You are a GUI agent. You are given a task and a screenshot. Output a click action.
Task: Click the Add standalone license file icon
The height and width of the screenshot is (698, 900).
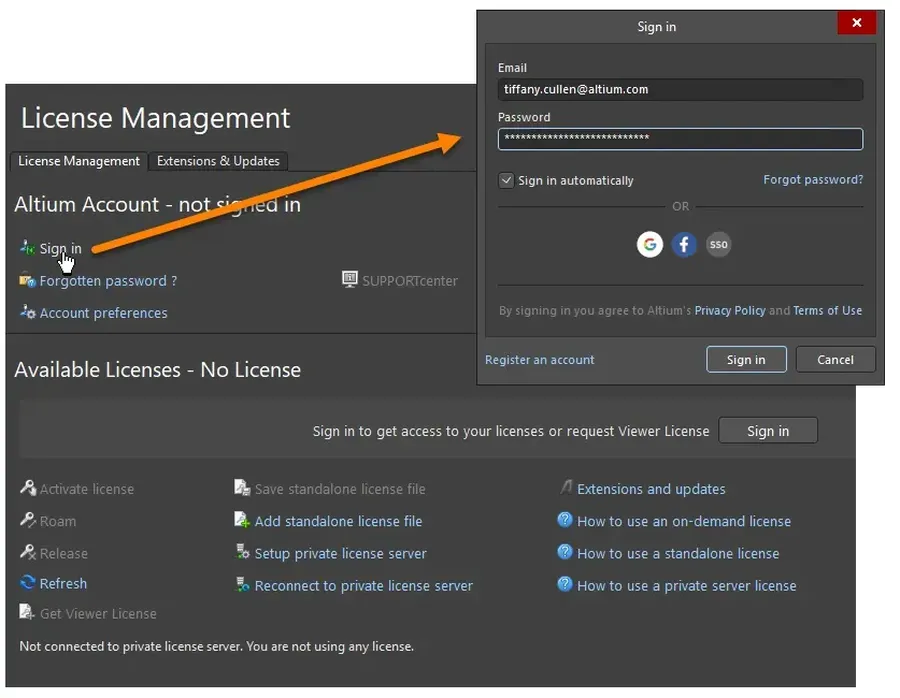click(x=242, y=521)
